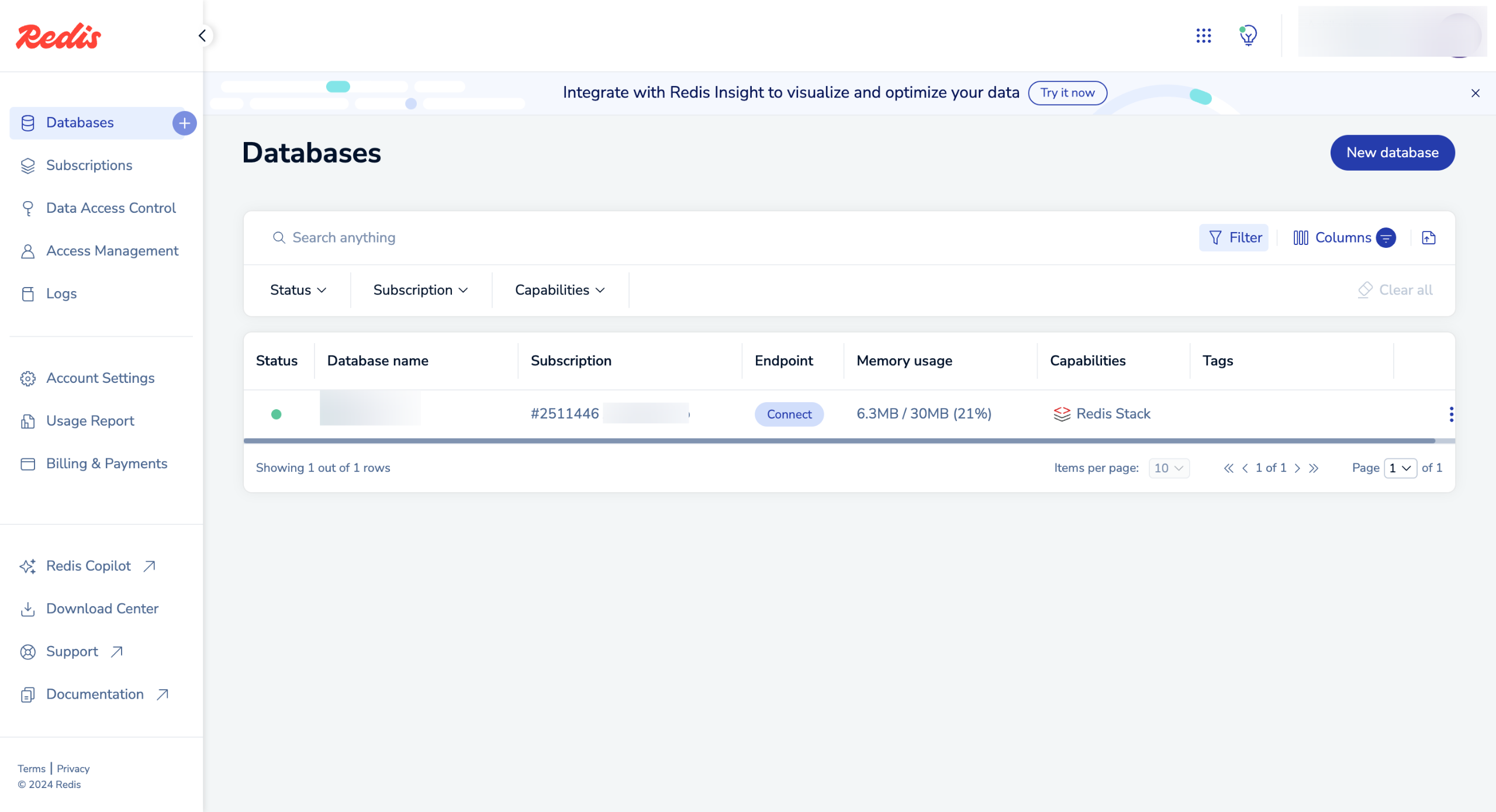Open the three-dot row actions menu

1451,414
